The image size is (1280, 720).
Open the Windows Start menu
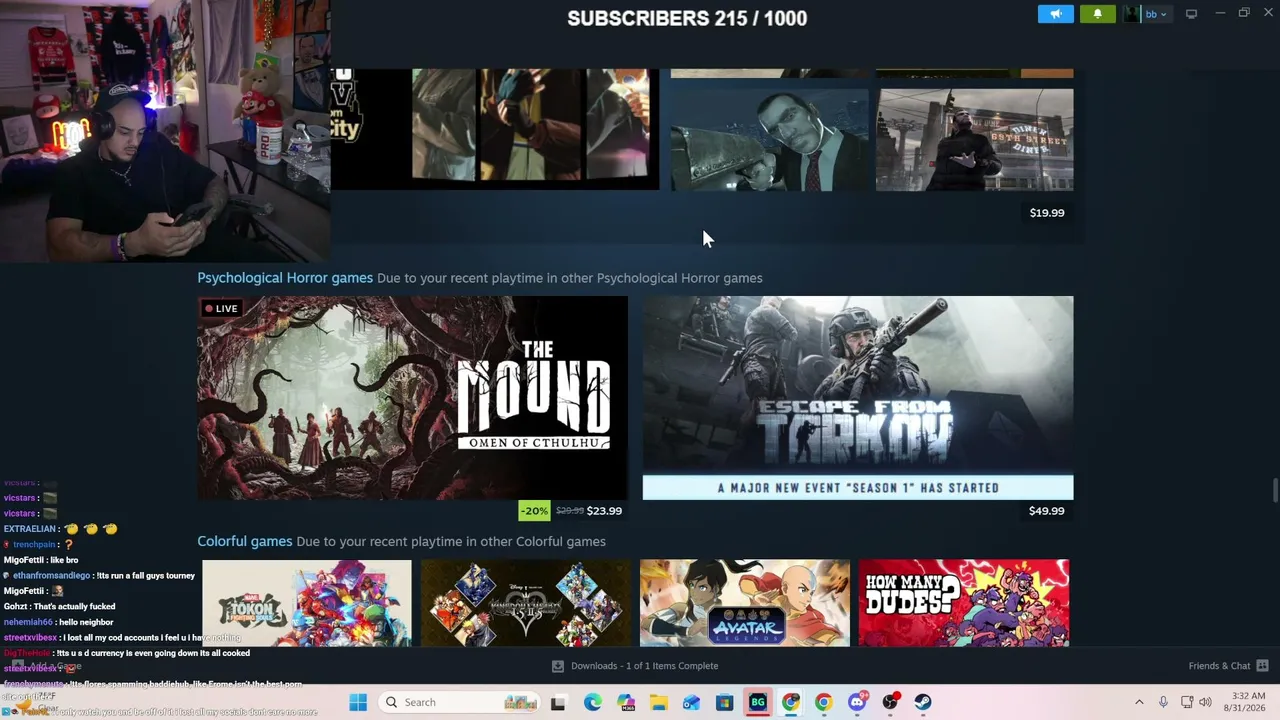click(x=358, y=702)
